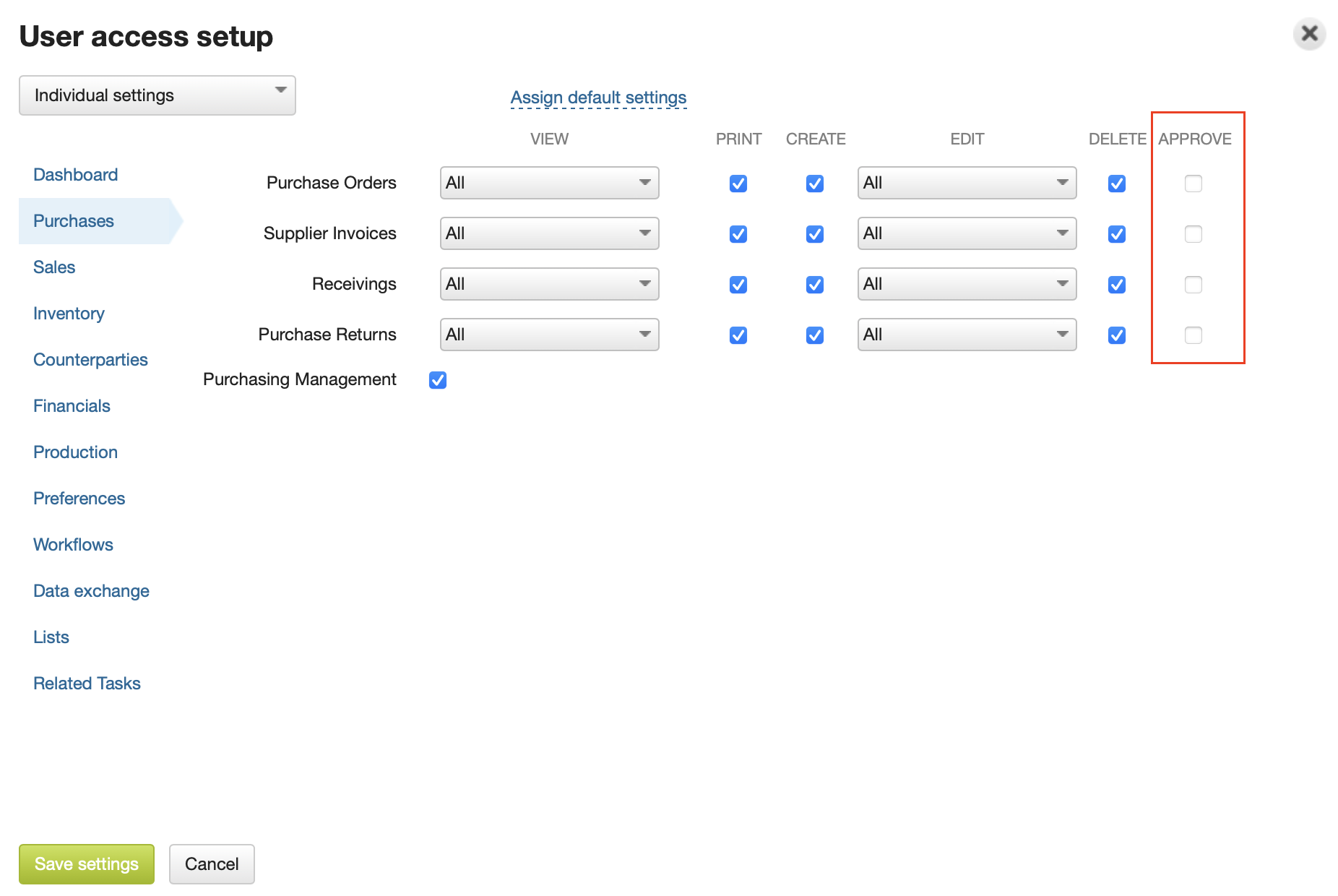Expand Purchase Orders VIEW dropdown

coord(549,183)
